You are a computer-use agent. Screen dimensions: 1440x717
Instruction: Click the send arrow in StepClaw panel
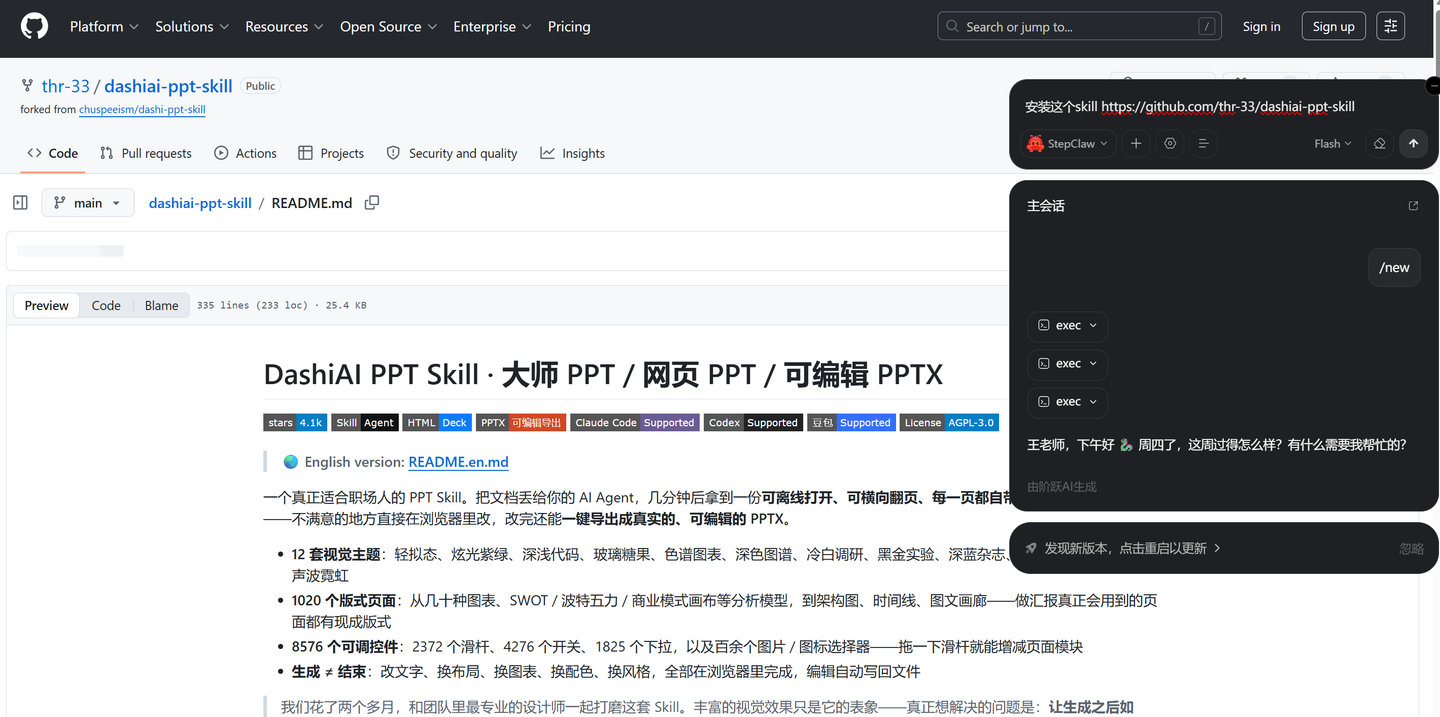(1413, 144)
